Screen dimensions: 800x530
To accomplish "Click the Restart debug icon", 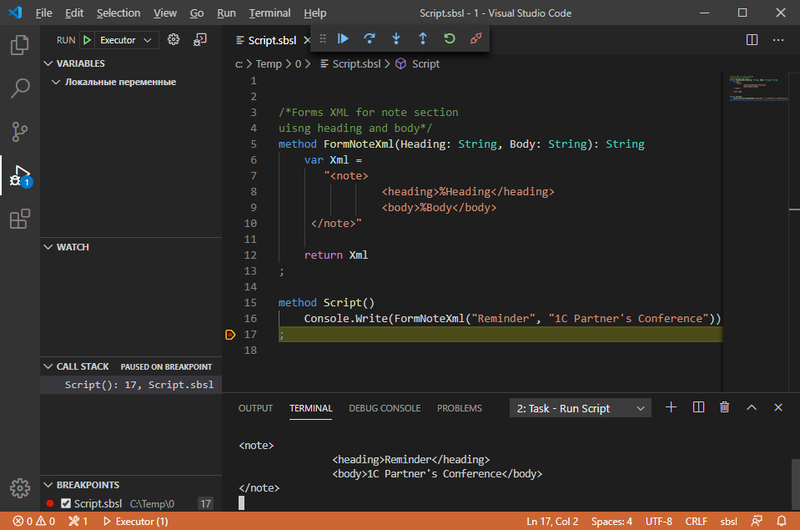I will coord(450,39).
